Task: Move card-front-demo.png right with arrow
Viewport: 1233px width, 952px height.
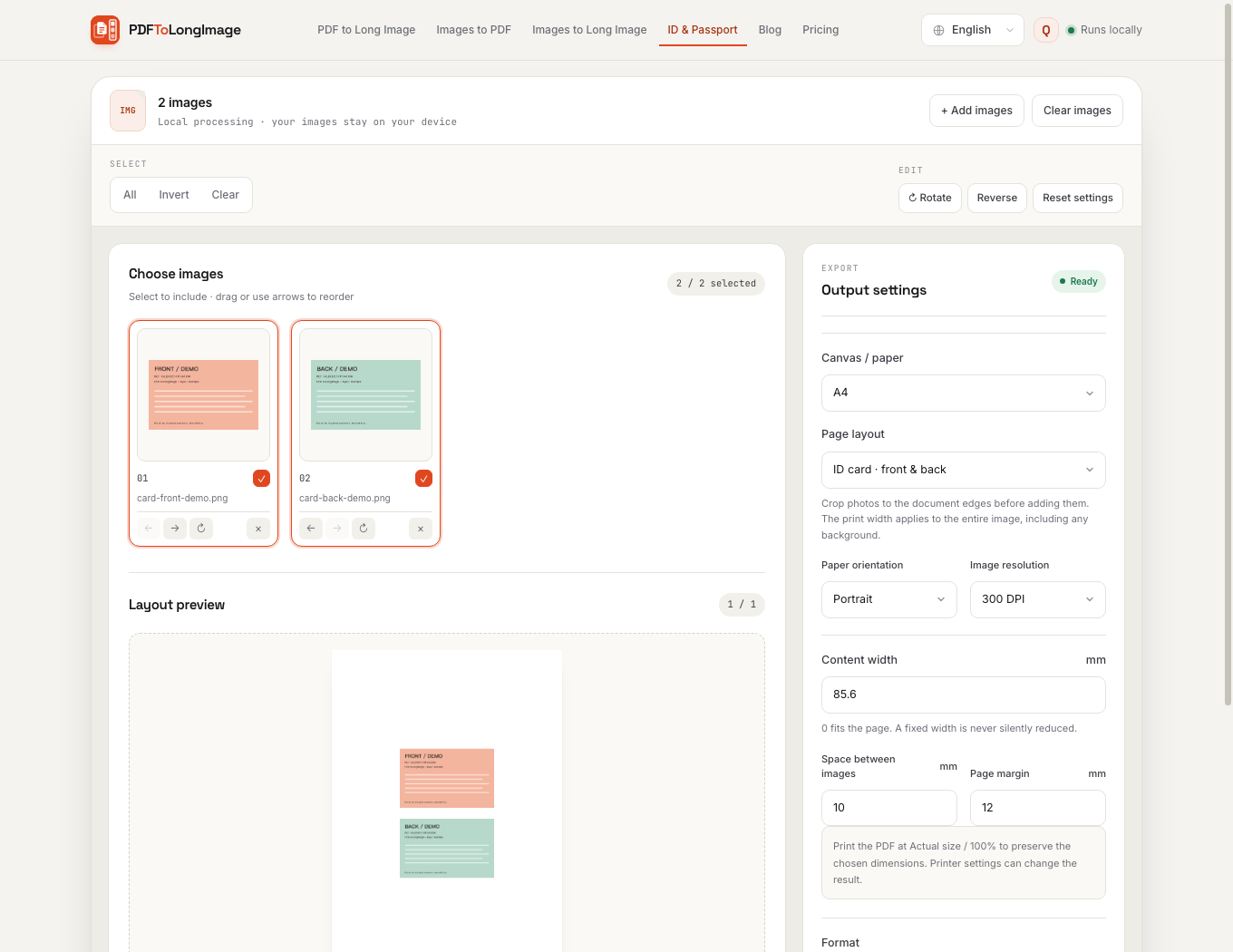Action: (175, 528)
